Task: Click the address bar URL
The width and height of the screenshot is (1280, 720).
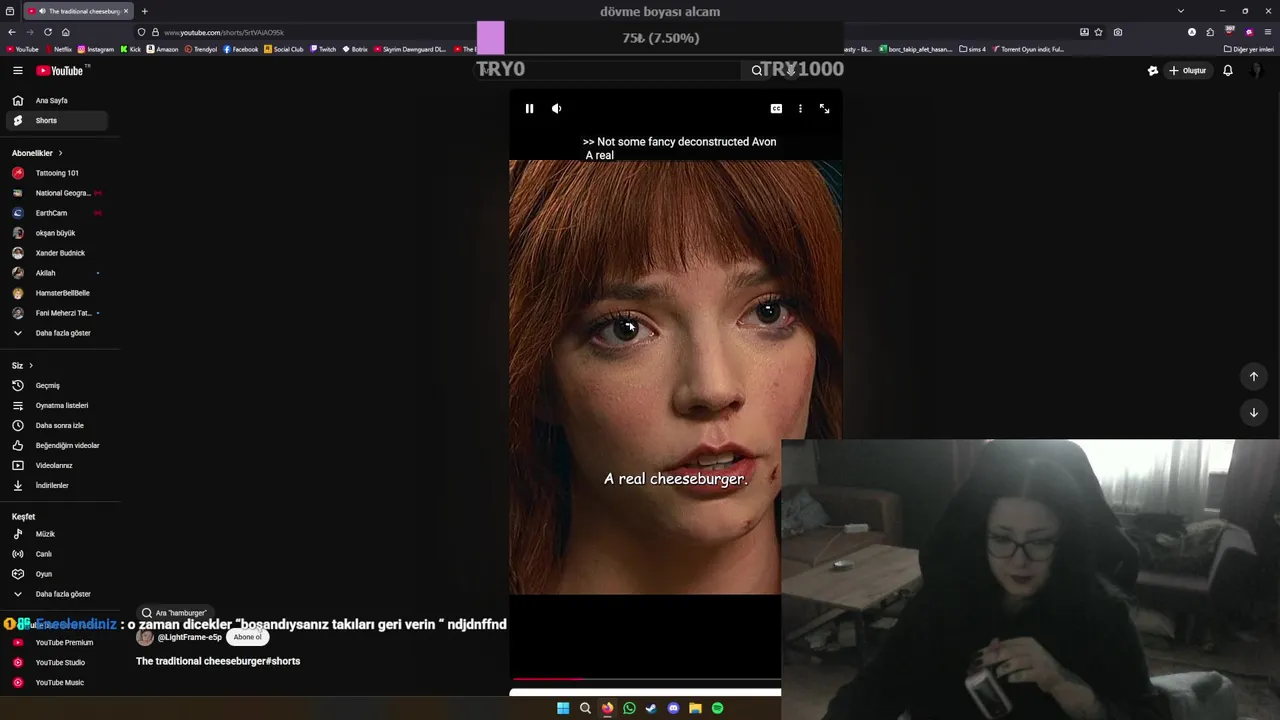Action: [x=224, y=32]
